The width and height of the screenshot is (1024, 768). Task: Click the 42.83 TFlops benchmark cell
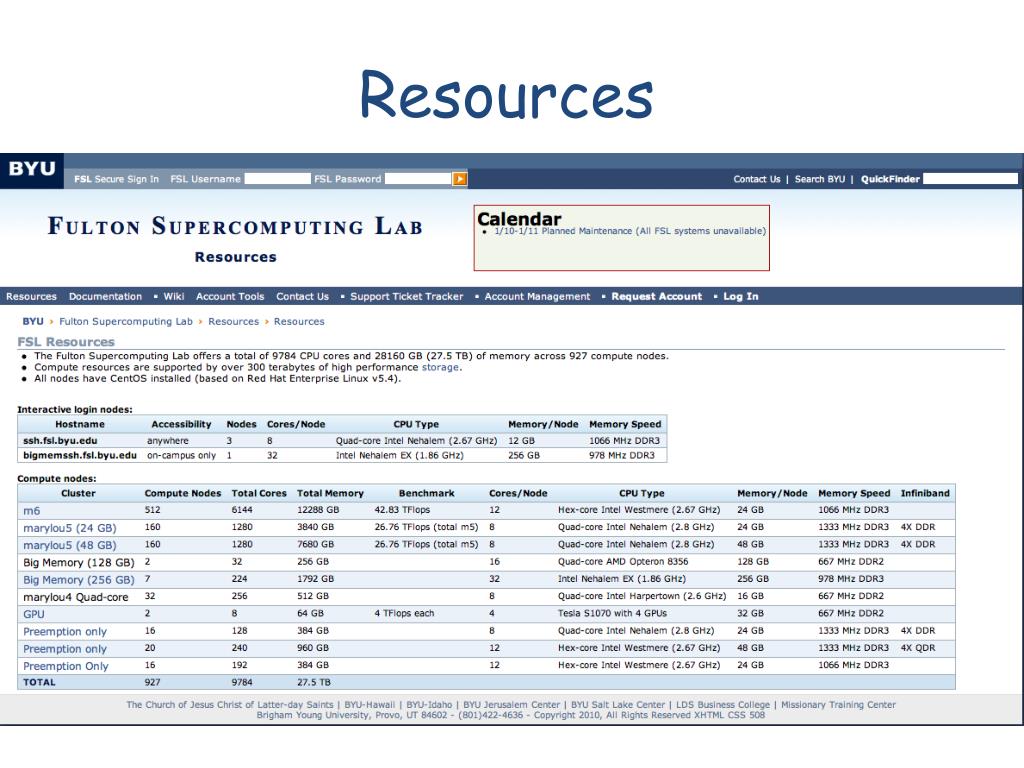402,509
